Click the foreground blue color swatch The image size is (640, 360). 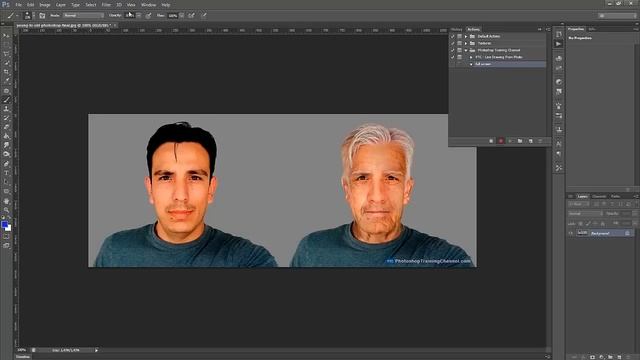[x=4, y=224]
